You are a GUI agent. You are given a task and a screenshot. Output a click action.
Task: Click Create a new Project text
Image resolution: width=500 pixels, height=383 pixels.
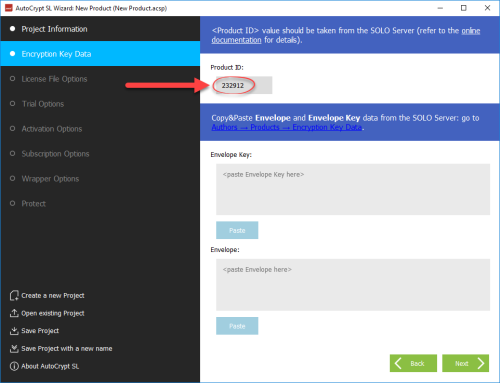pyautogui.click(x=53, y=296)
